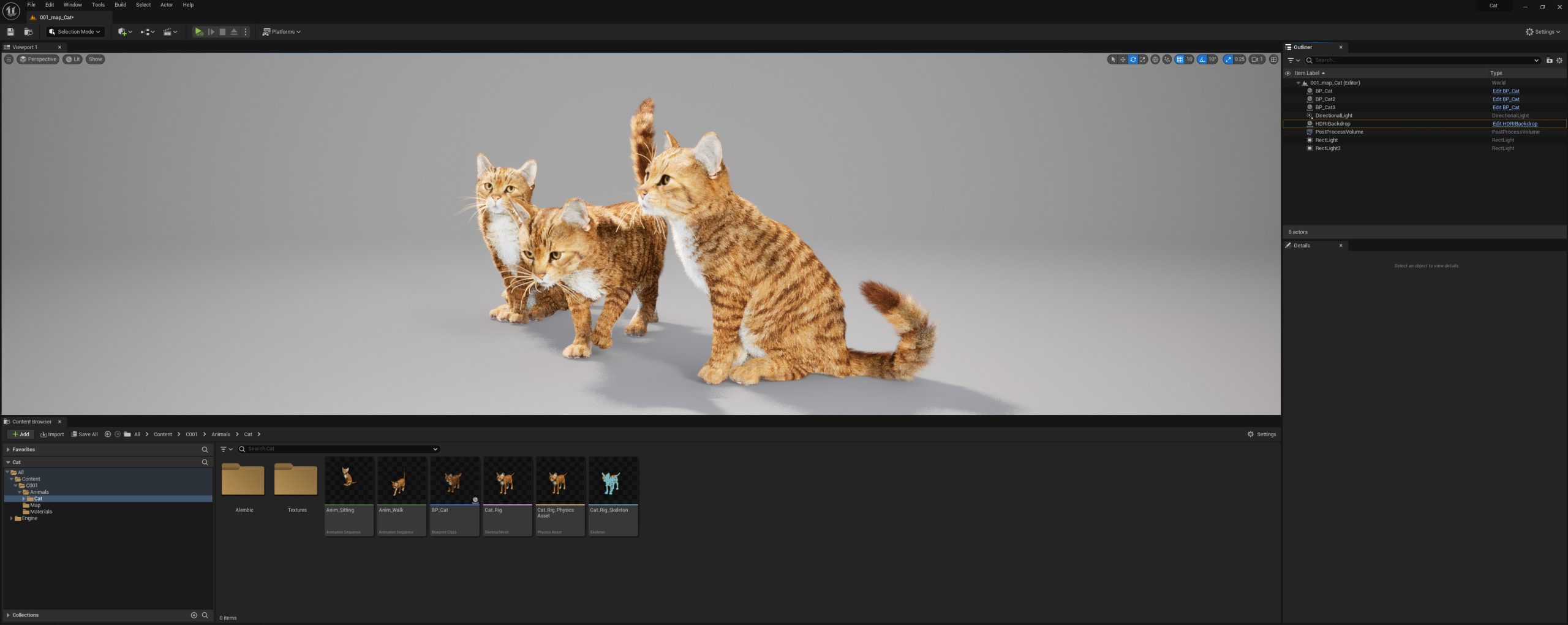Open the Perspective view mode button
1568x625 pixels.
[x=38, y=59]
